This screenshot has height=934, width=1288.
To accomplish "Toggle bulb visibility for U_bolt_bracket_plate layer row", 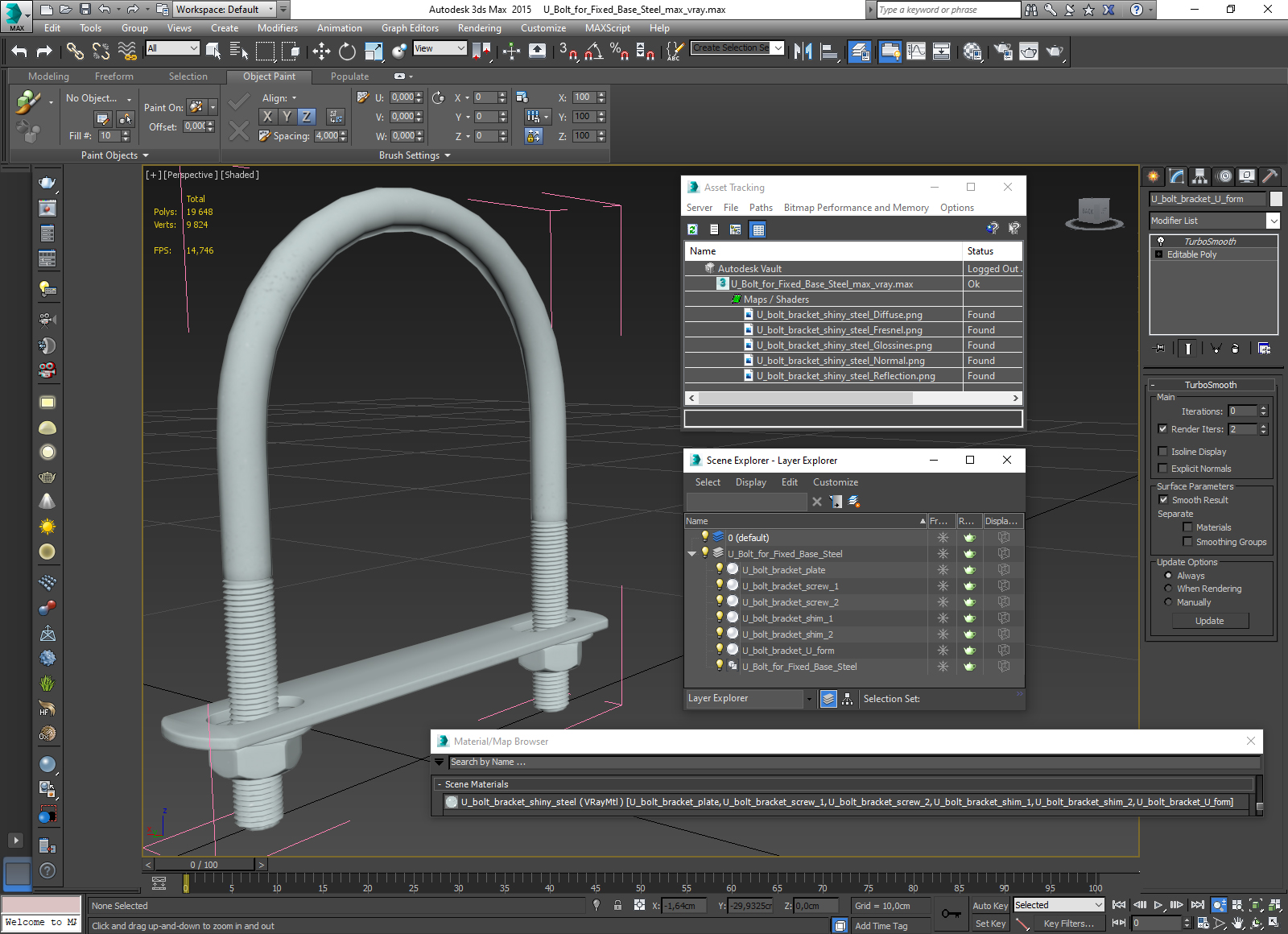I will pos(720,569).
